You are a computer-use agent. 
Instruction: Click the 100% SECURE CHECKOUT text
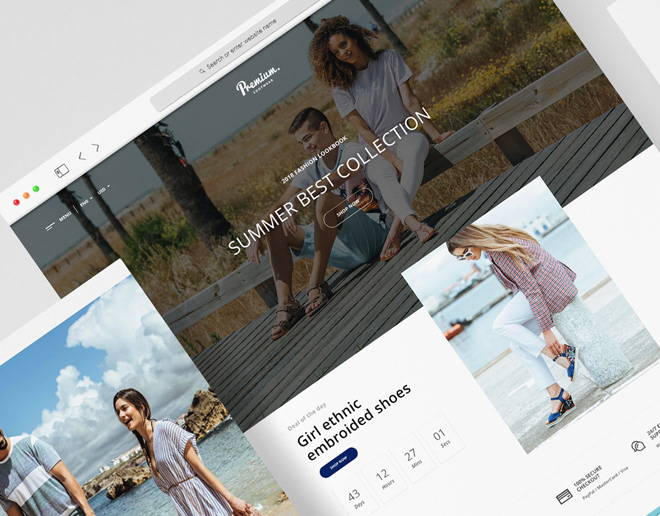click(588, 479)
